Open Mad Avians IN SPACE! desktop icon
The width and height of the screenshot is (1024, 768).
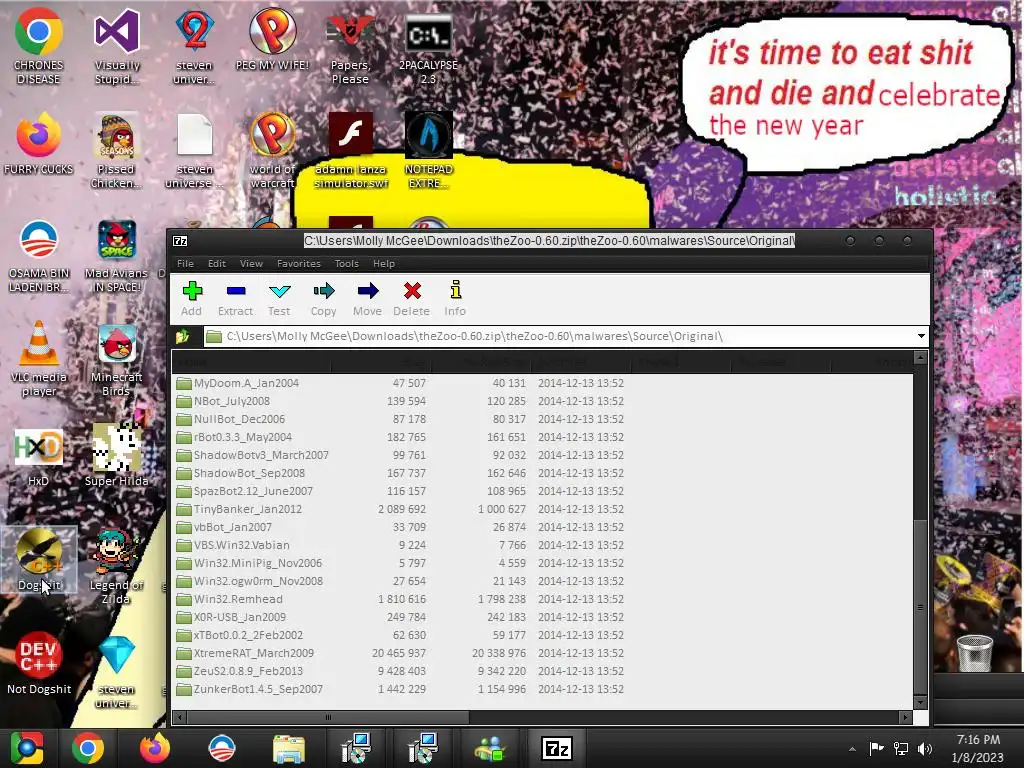tap(116, 256)
